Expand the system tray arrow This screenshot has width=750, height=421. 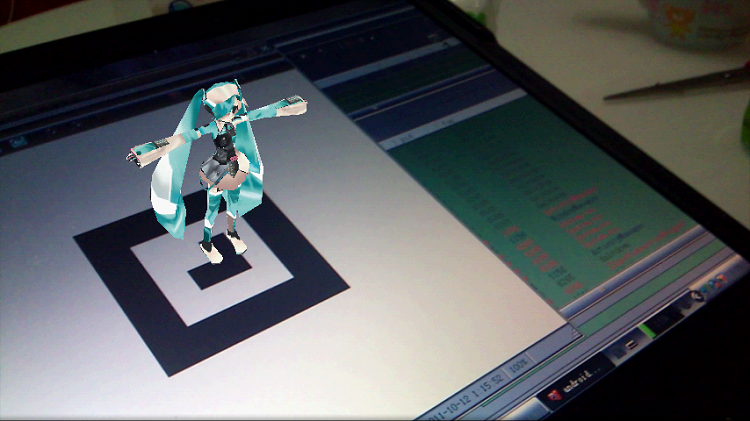697,297
